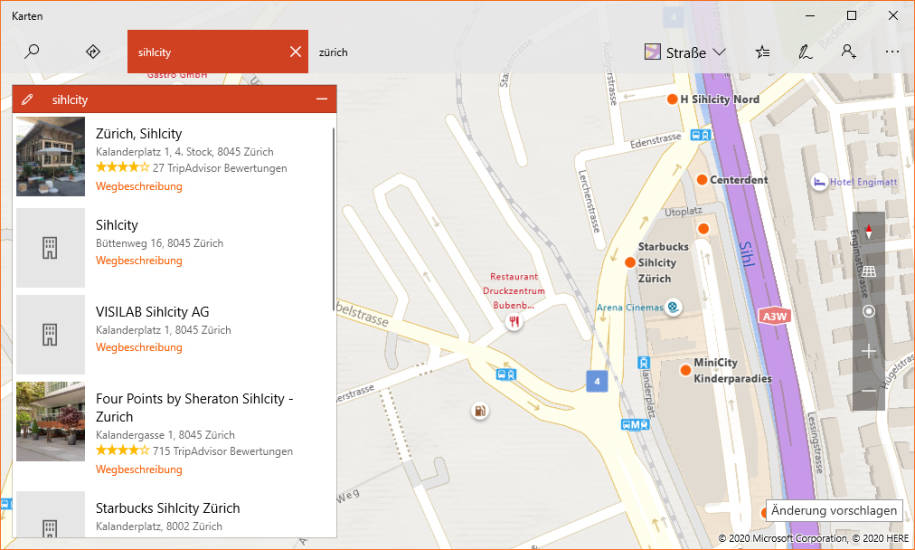Click the results list scrollbar
This screenshot has width=915, height=550.
(x=334, y=220)
